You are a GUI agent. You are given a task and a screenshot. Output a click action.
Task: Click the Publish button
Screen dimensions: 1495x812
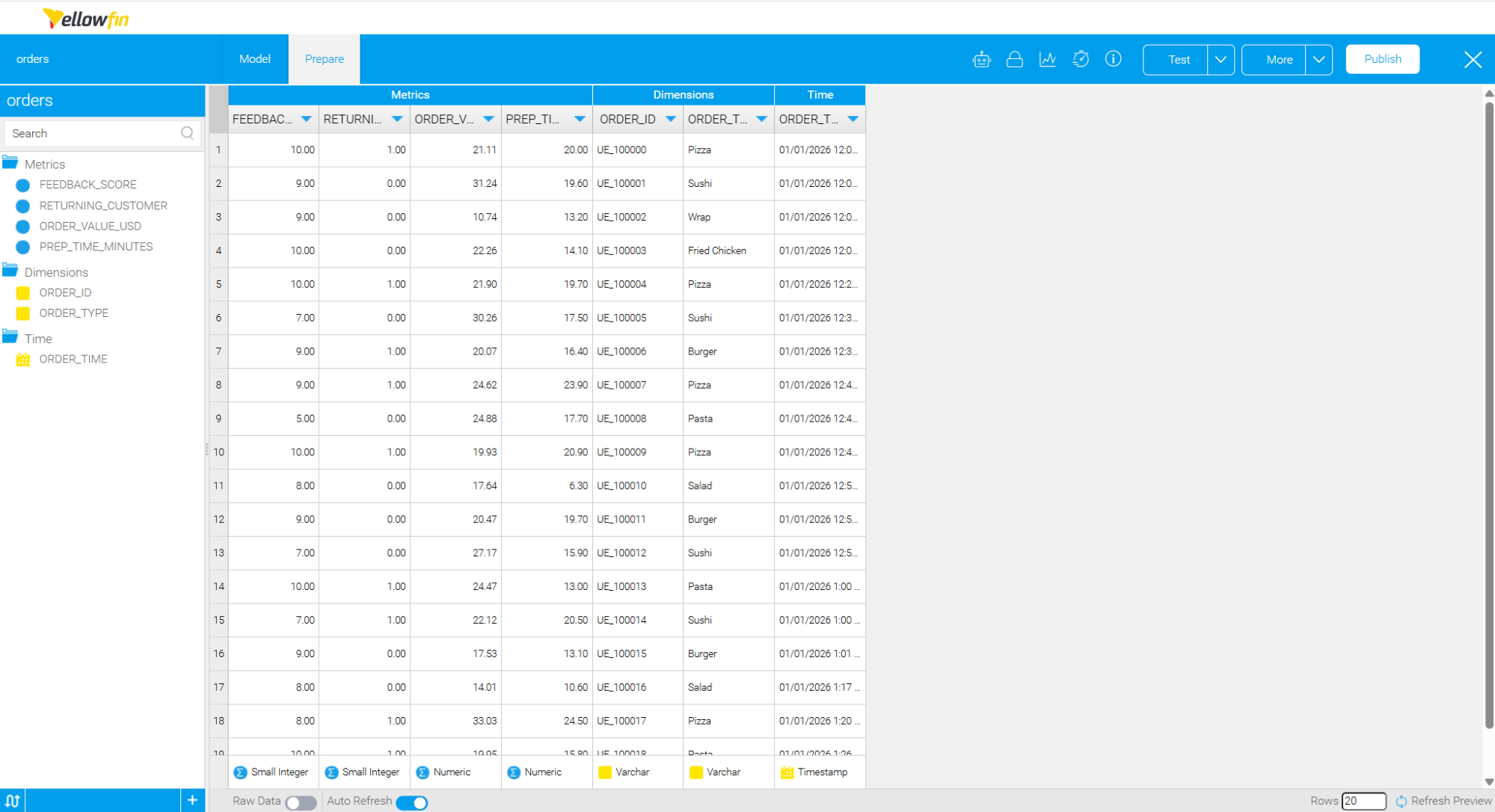tap(1382, 58)
